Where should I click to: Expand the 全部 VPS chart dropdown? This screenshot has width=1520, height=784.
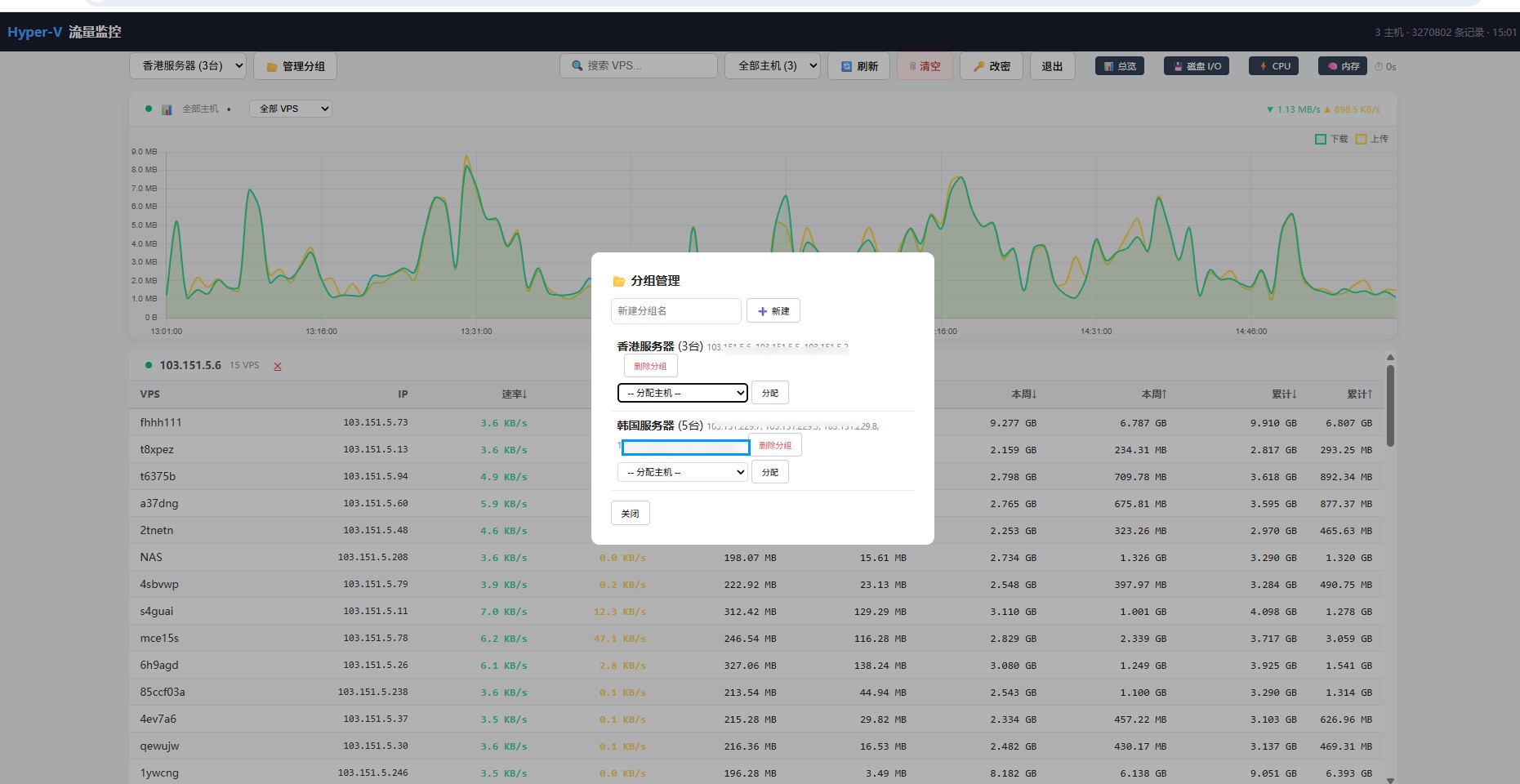tap(290, 109)
